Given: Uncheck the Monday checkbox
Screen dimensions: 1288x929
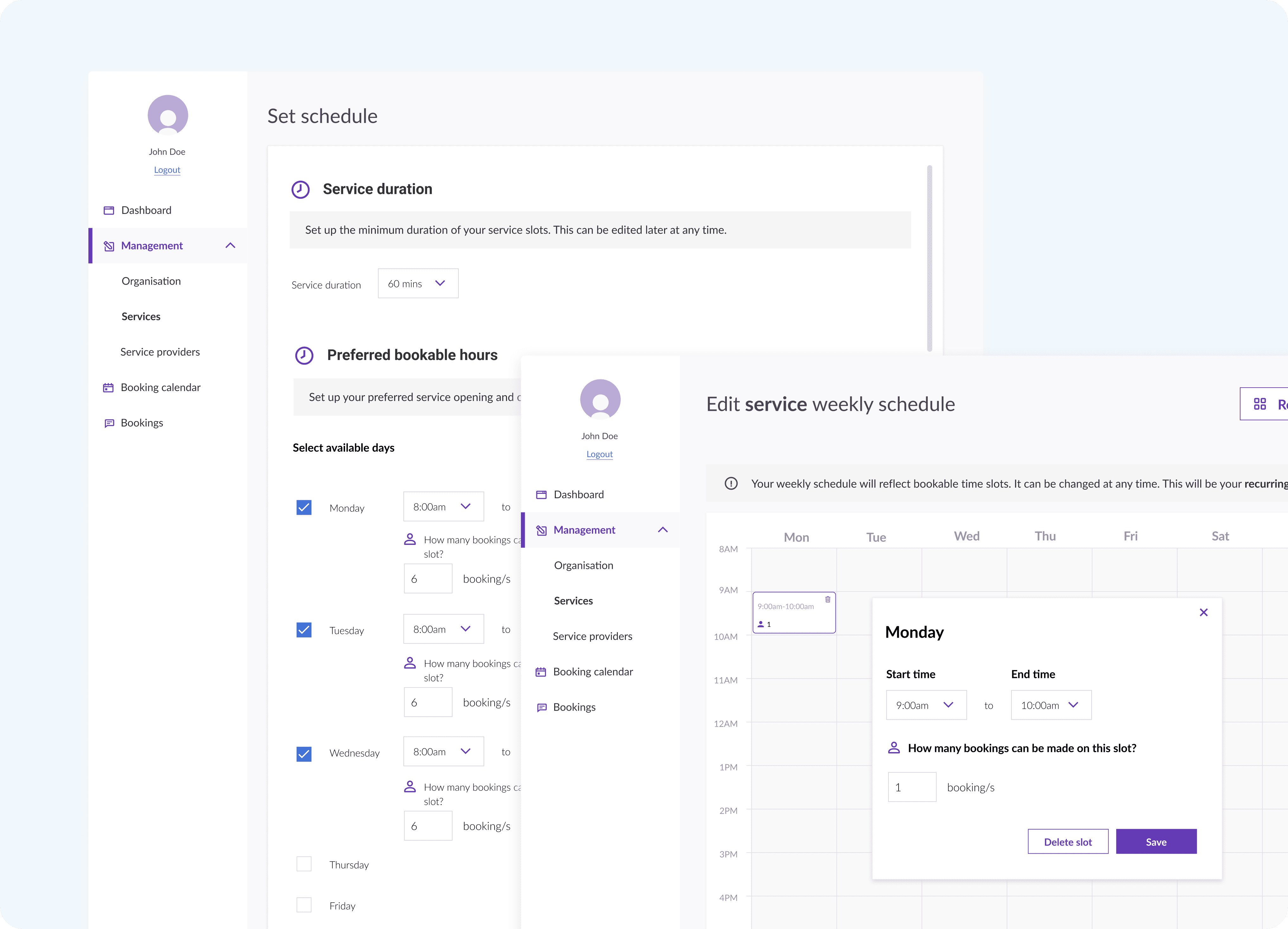Looking at the screenshot, I should (304, 507).
